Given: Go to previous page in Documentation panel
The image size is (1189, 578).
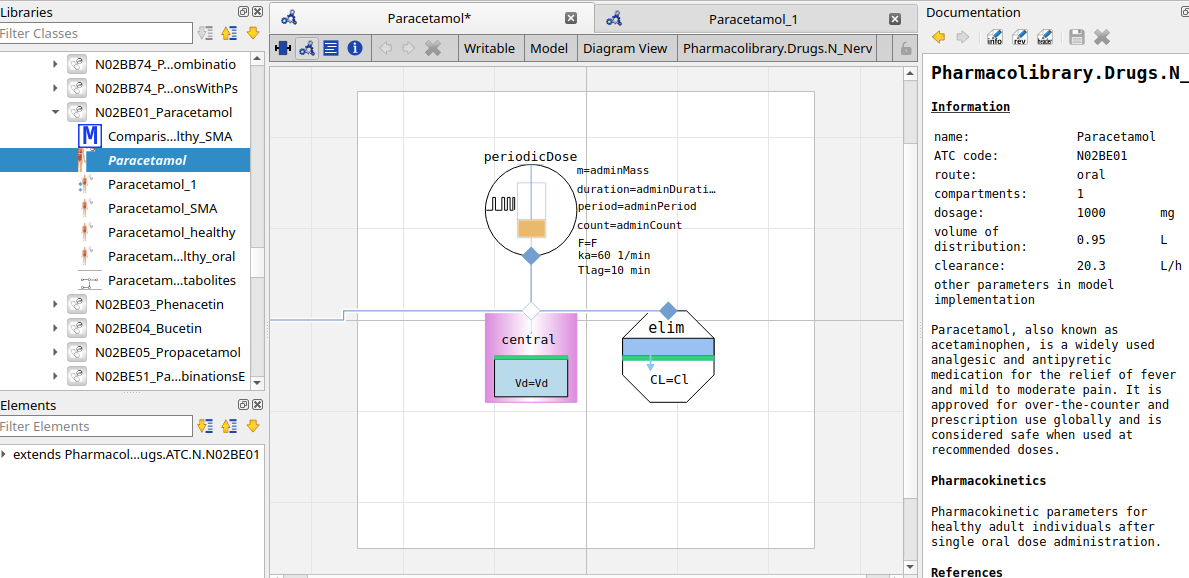Looking at the screenshot, I should coord(939,37).
